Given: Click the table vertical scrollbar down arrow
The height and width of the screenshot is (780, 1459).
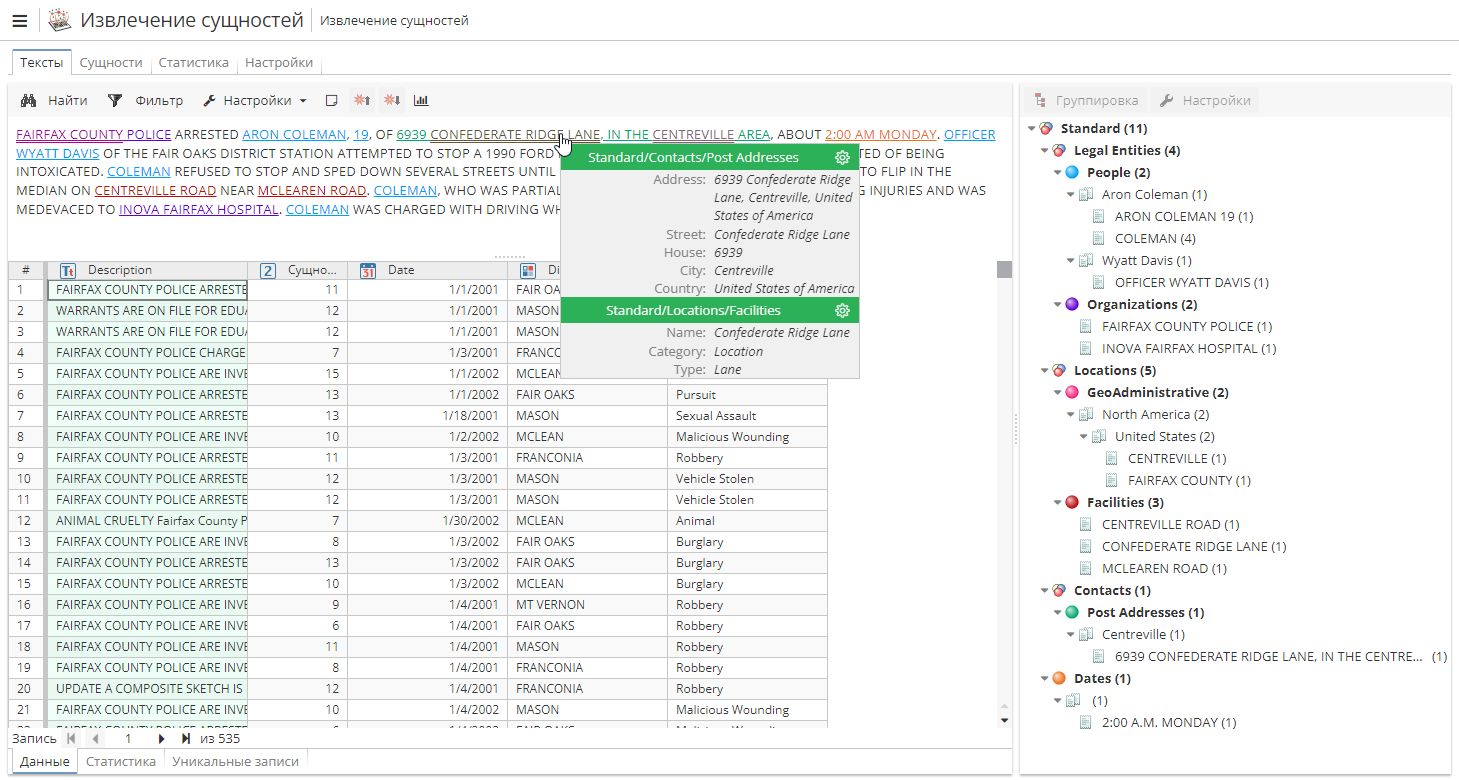Looking at the screenshot, I should 1004,719.
